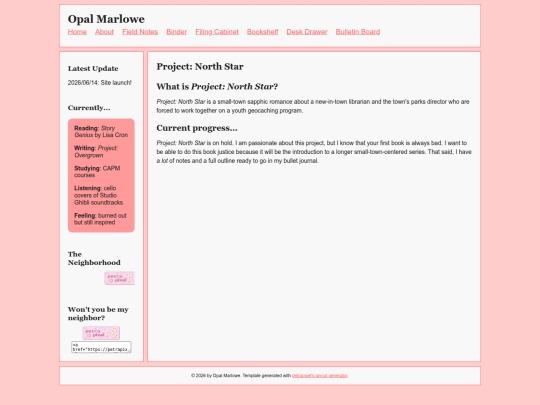This screenshot has width=540, height=405.
Task: Click the Listening: cello covers entry
Action: pyautogui.click(x=98, y=195)
